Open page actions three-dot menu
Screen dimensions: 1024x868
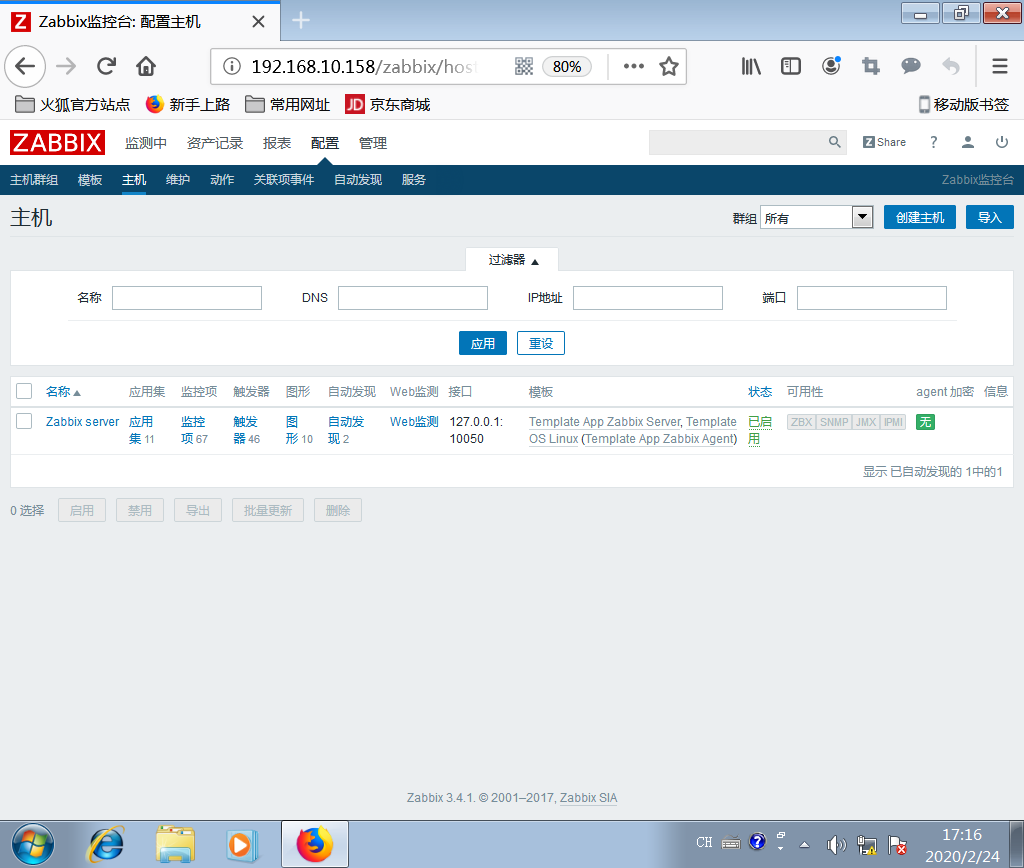pyautogui.click(x=633, y=66)
